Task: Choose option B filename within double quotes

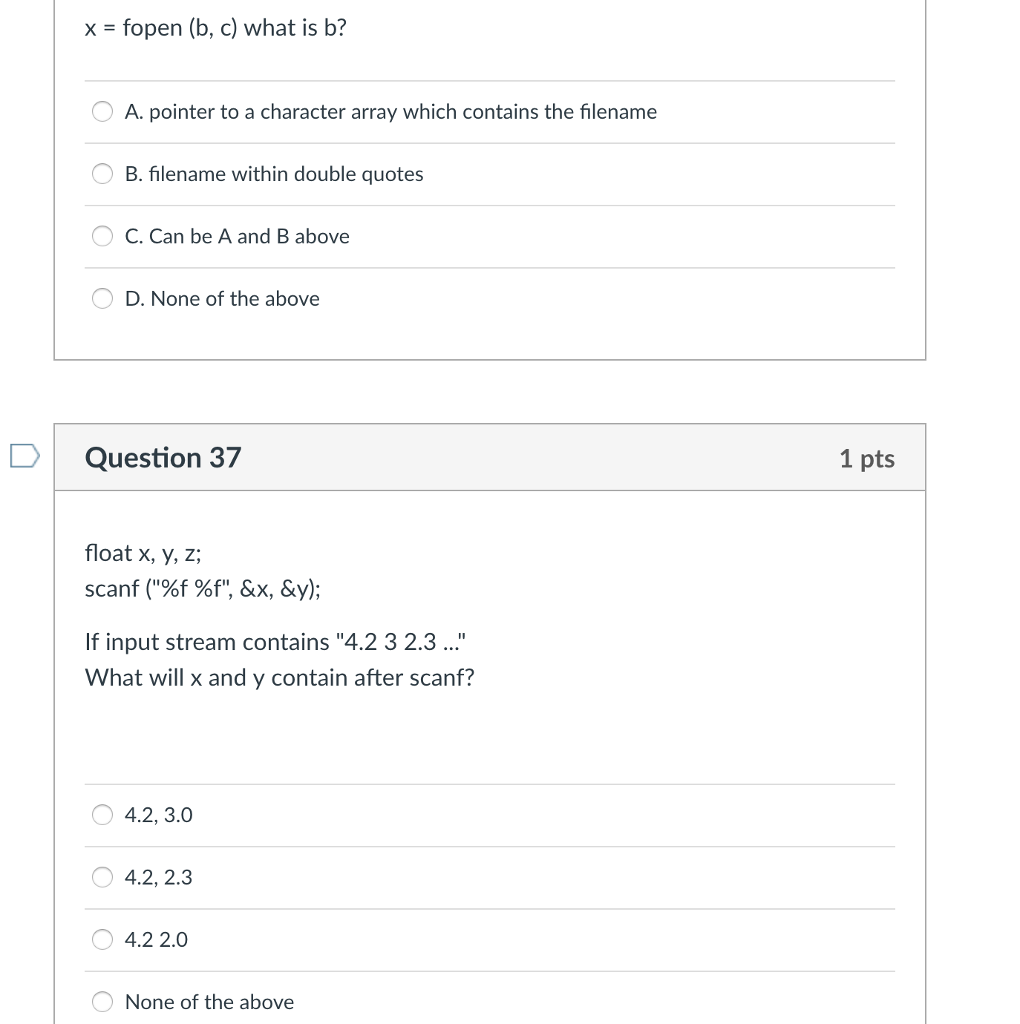Action: [x=102, y=173]
